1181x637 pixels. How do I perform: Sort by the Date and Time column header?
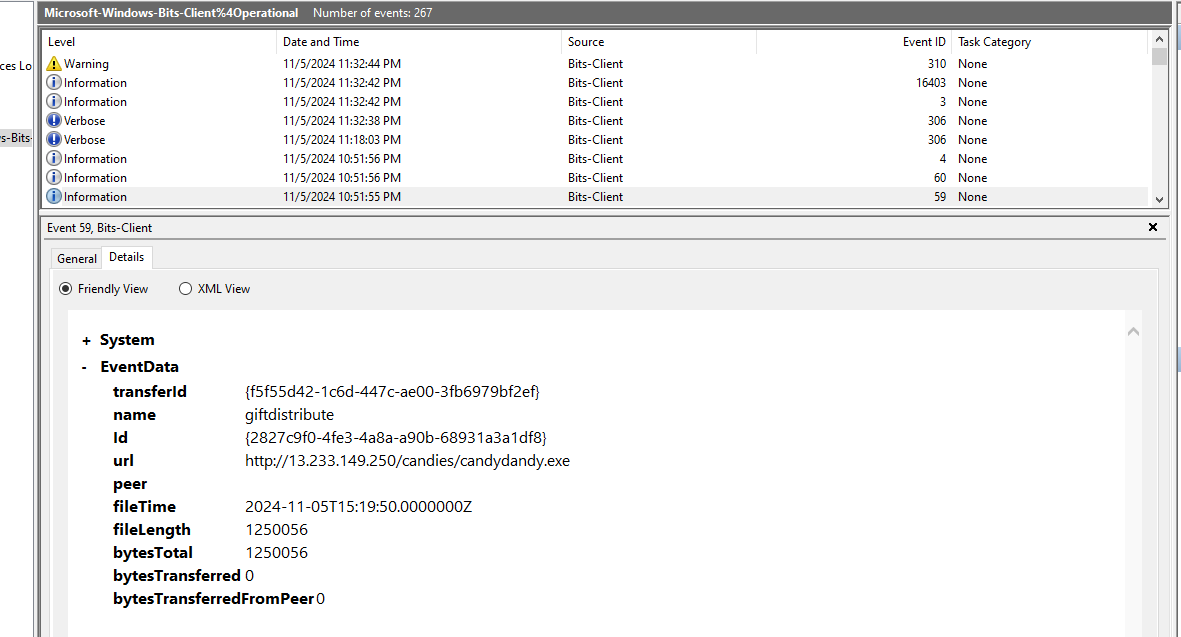tap(419, 42)
